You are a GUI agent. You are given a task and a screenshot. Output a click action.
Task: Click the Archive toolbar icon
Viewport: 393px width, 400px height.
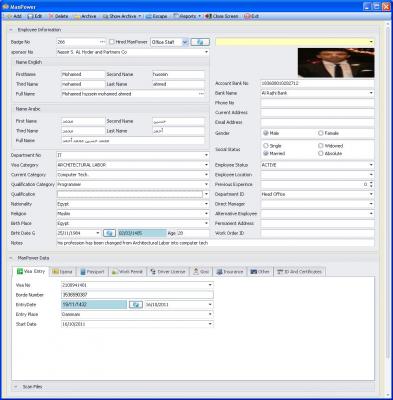77,16
